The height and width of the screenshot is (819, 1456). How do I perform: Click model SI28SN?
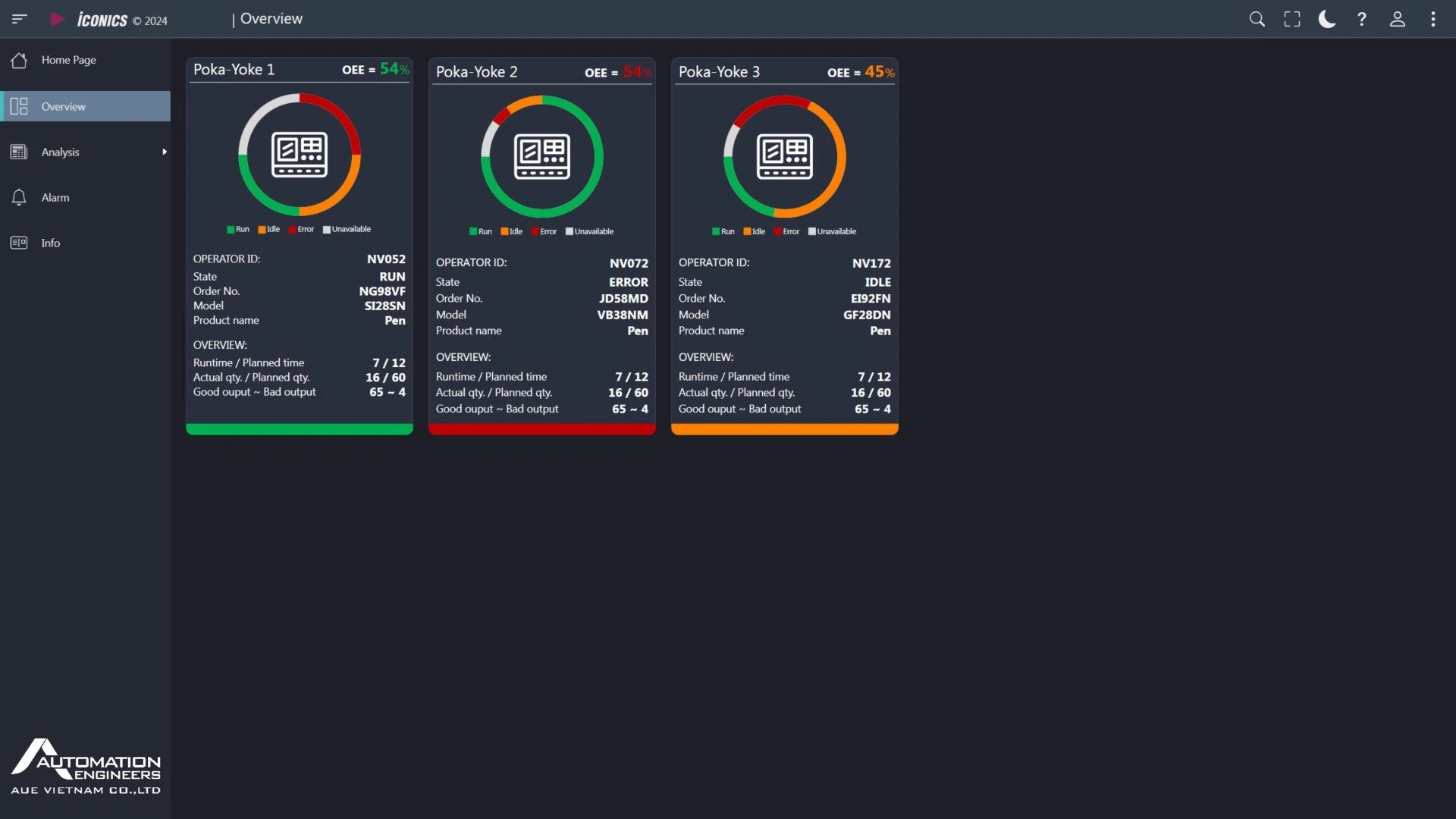384,306
